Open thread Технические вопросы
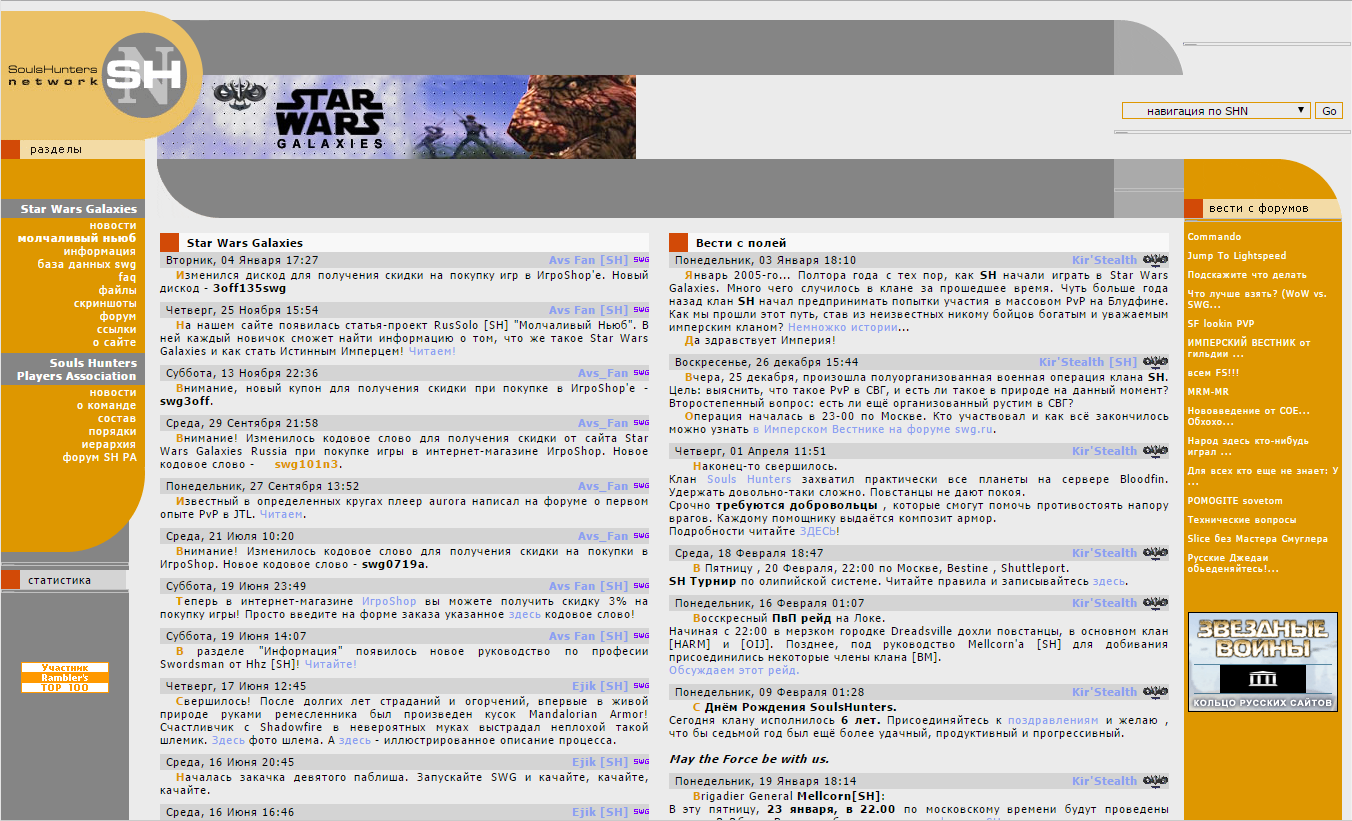This screenshot has height=821, width=1352. [1242, 520]
